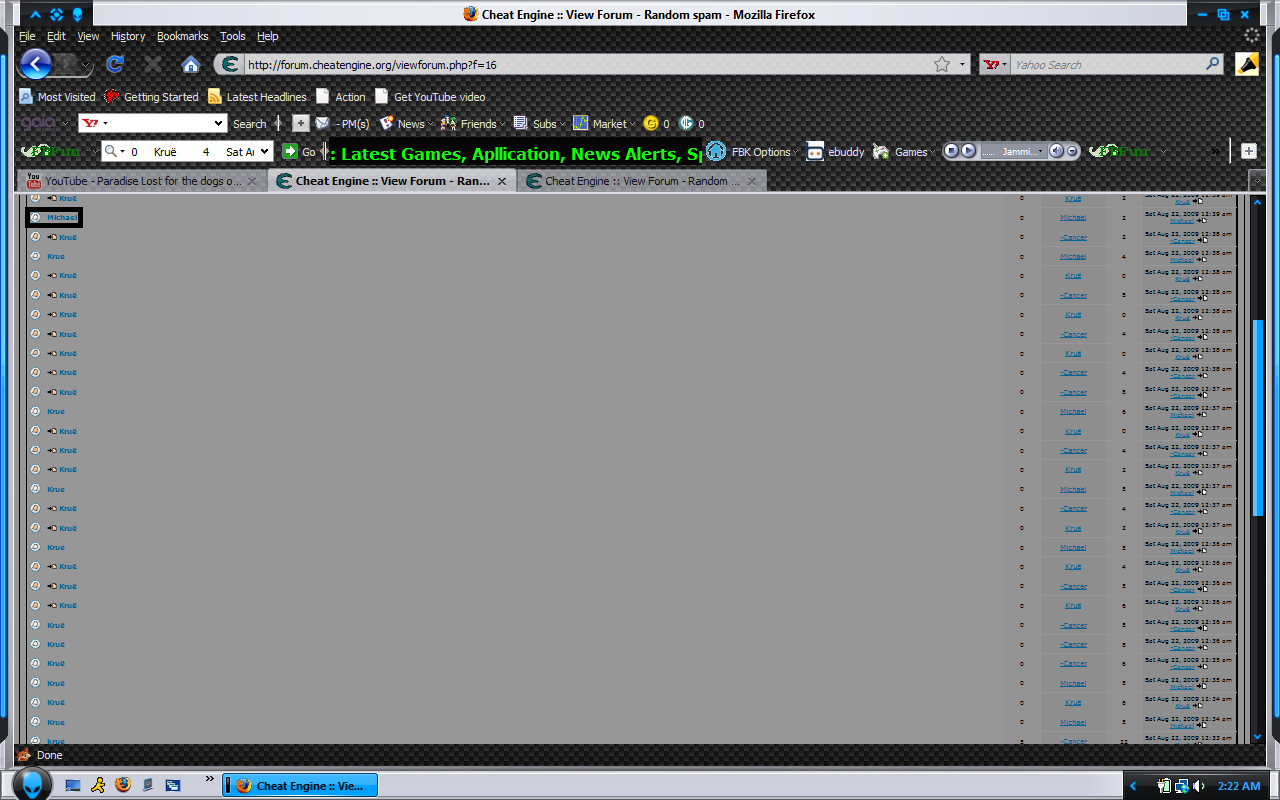Reload the page with the refresh icon

115,65
